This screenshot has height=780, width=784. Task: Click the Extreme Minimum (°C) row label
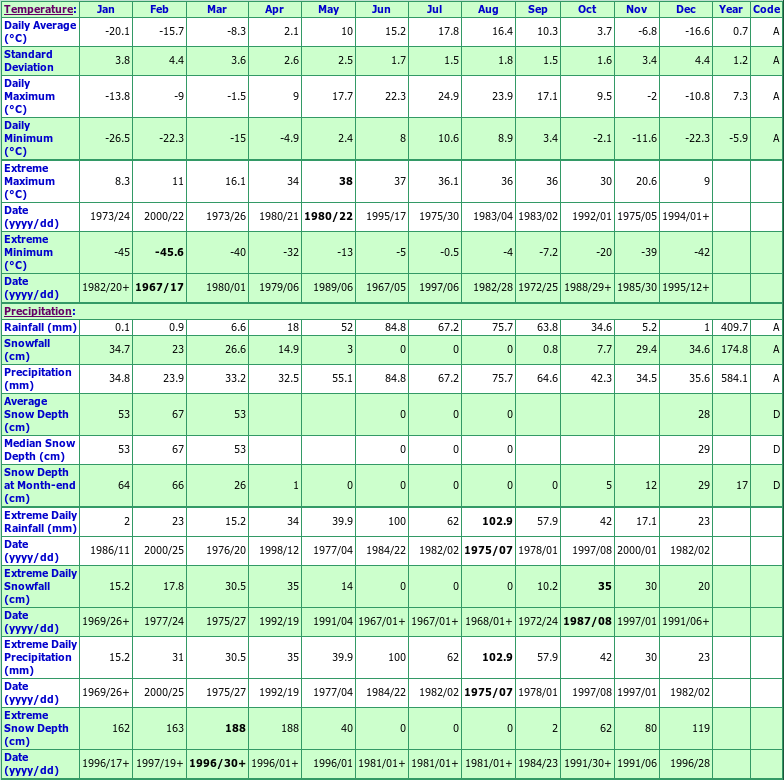pos(28,252)
